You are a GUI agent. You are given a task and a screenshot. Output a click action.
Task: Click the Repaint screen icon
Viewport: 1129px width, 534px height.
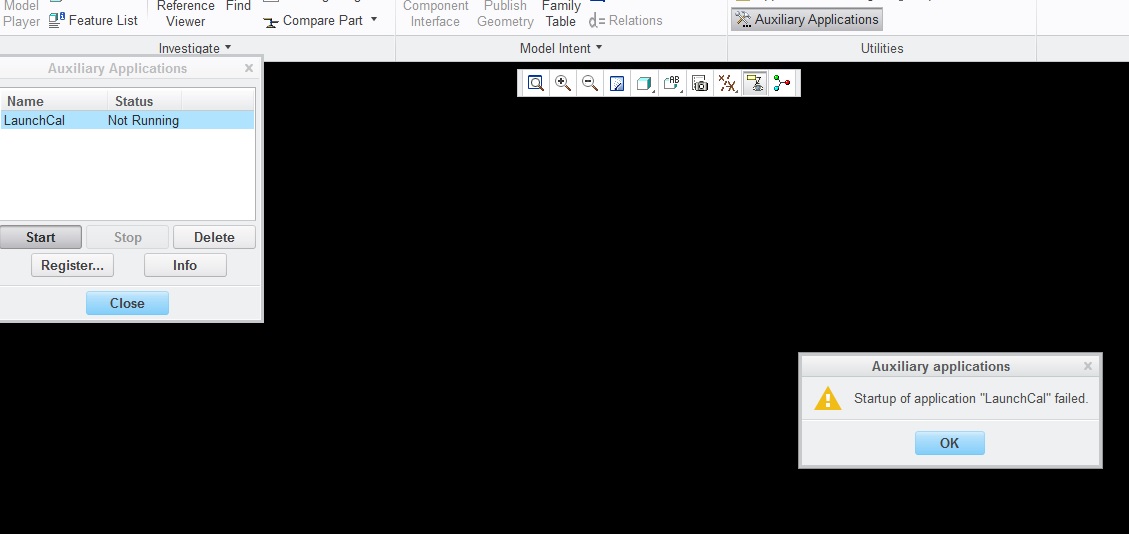pos(617,83)
